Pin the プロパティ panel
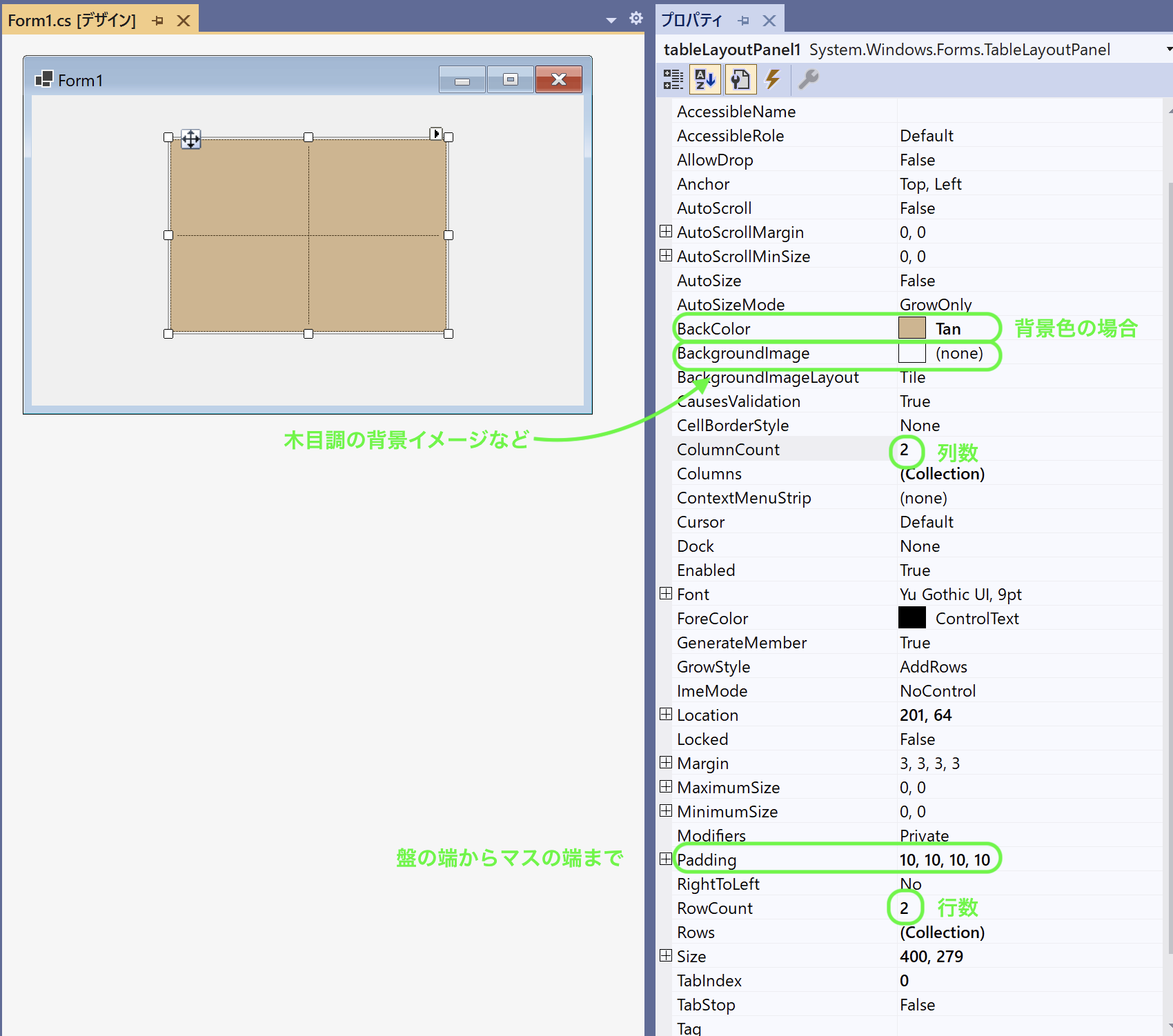Screen dimensions: 1173x1036 pyautogui.click(x=743, y=21)
